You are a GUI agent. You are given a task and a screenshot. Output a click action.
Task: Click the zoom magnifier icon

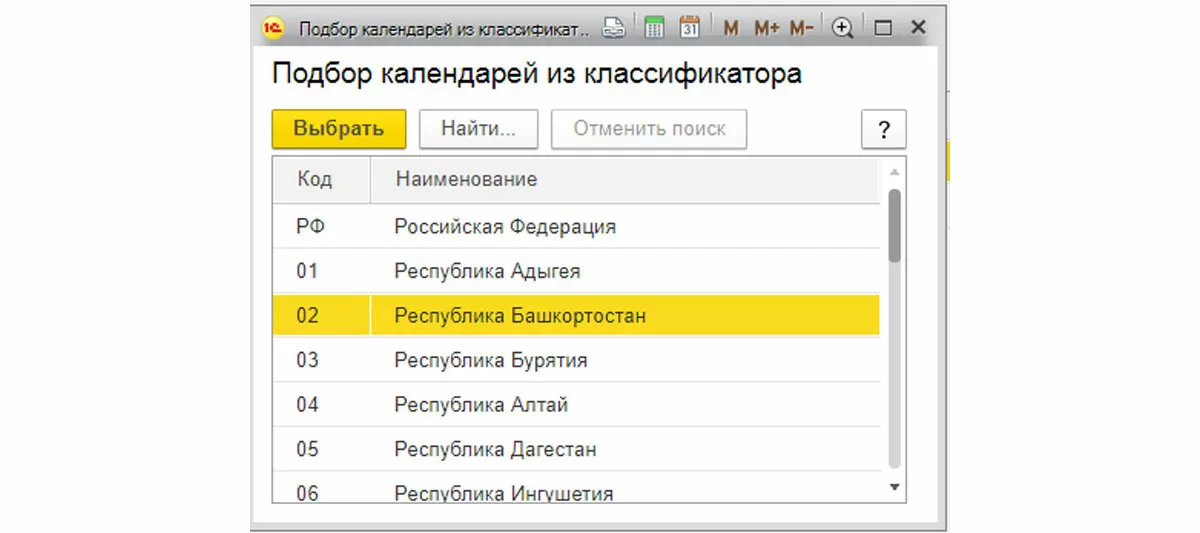tap(843, 29)
